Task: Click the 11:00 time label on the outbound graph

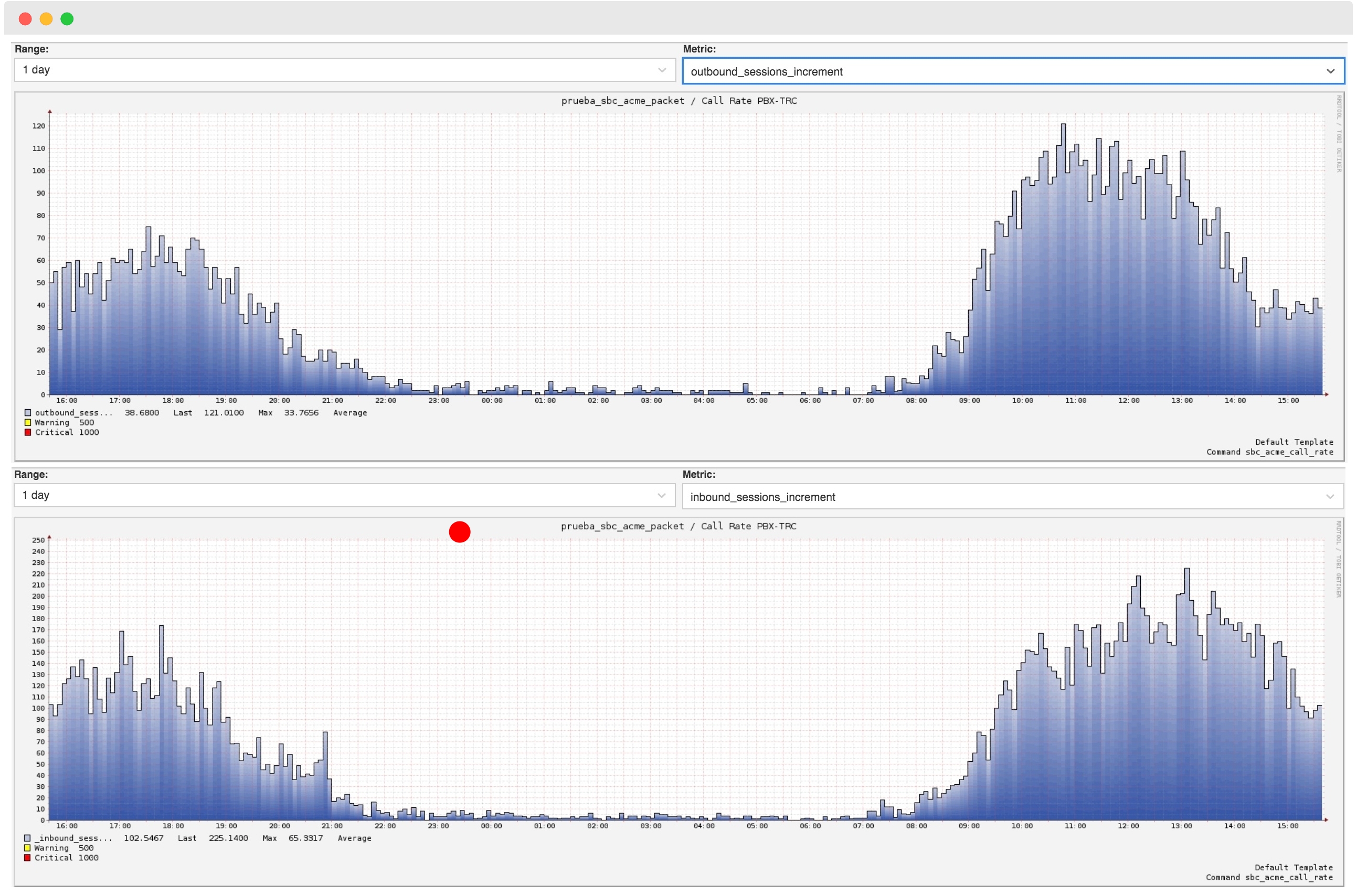Action: pos(1075,401)
